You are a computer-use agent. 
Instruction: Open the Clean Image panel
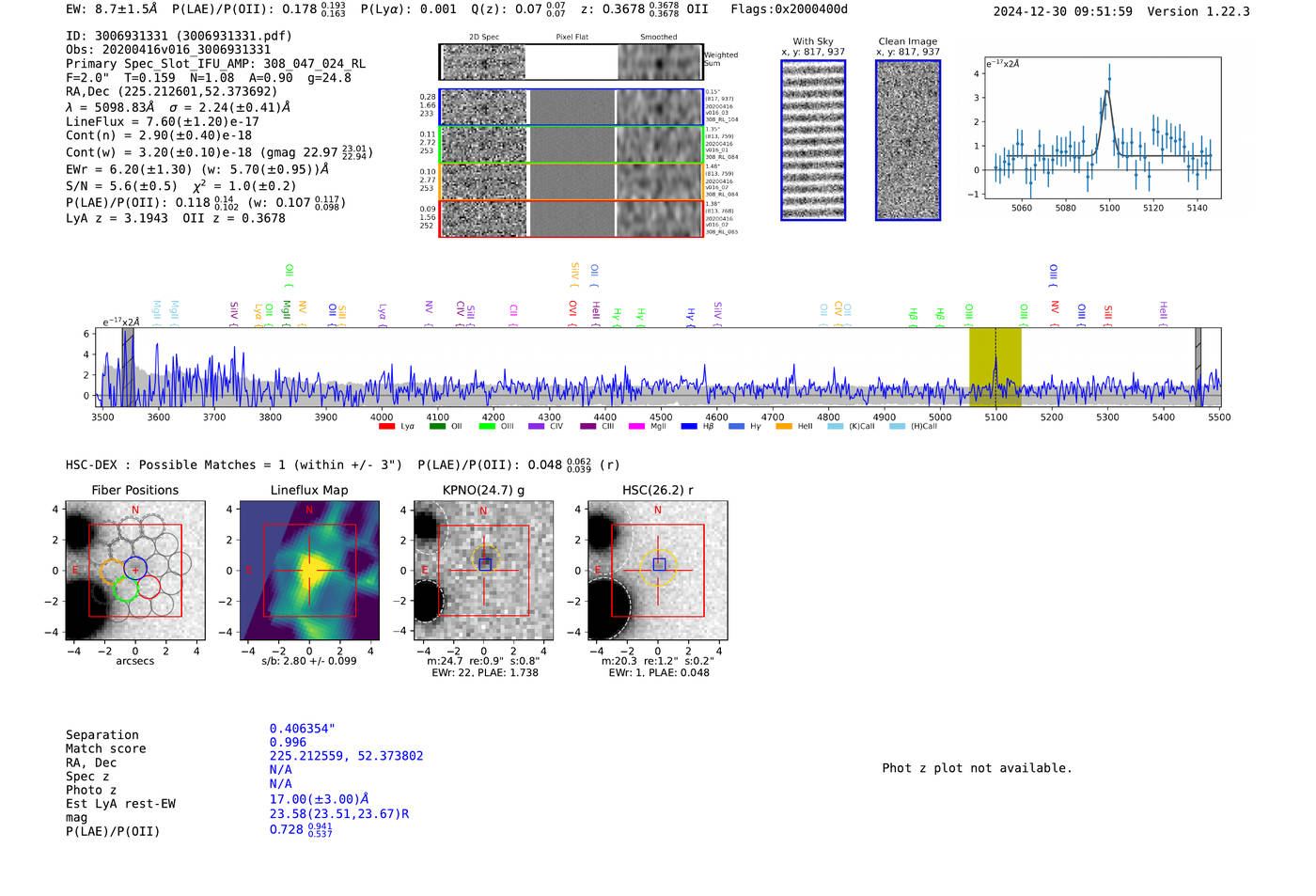pyautogui.click(x=908, y=140)
